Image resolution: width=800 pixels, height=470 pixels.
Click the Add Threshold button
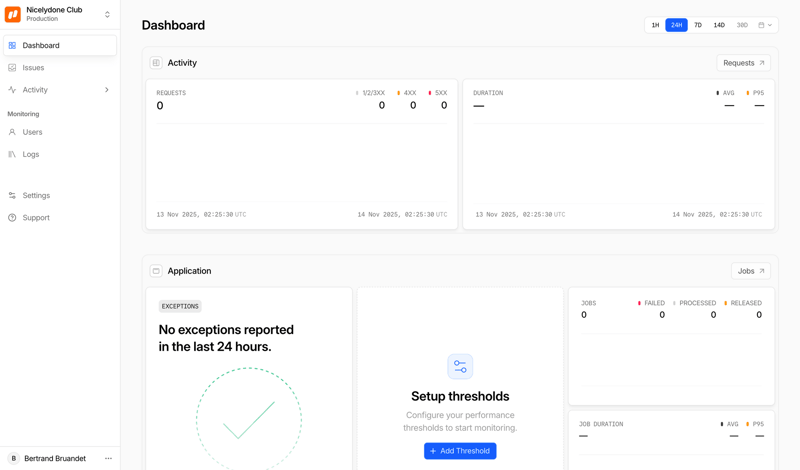460,451
